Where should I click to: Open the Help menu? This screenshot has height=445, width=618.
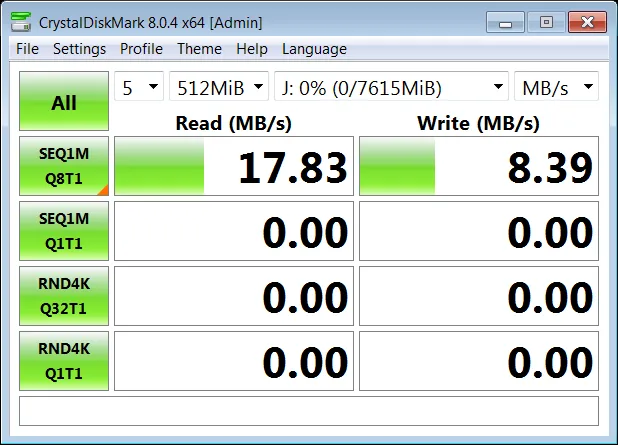click(252, 49)
